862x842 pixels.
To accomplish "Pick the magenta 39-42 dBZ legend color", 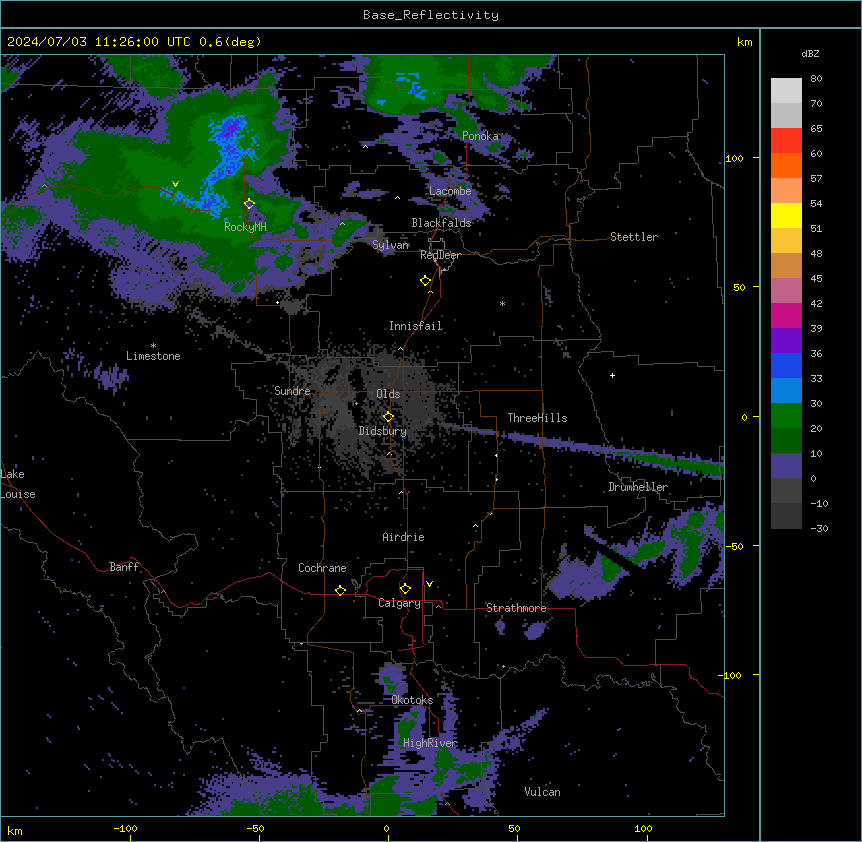I will coord(786,315).
